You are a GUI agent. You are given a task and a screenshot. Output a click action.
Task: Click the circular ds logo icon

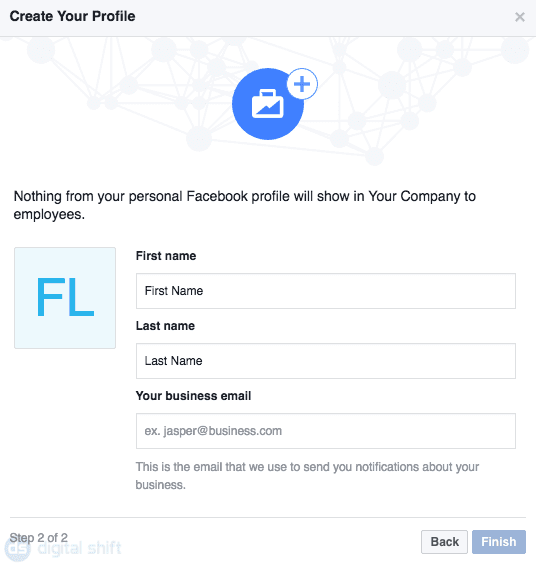18,549
